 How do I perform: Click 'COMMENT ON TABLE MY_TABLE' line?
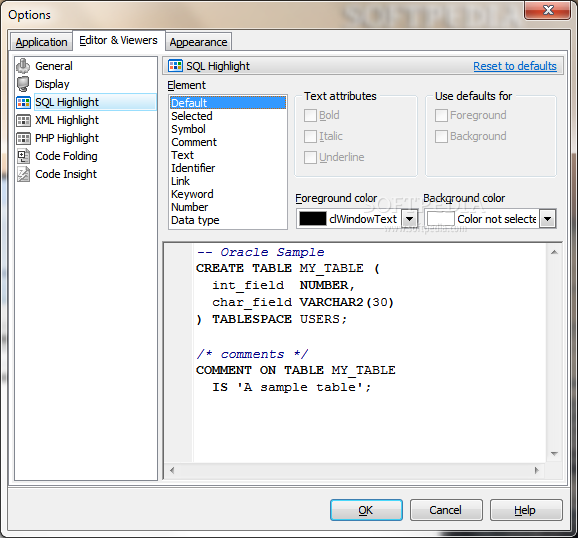pyautogui.click(x=296, y=370)
